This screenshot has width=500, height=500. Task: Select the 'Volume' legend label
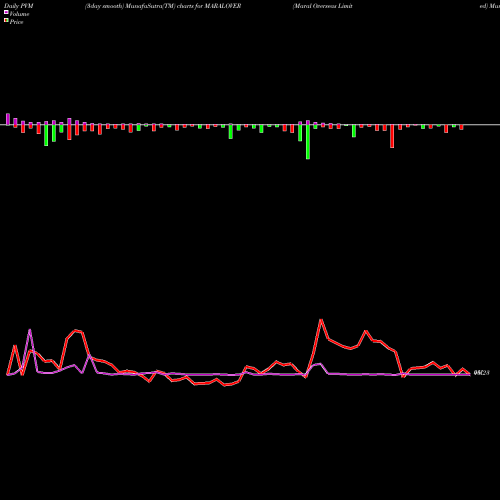tap(19, 14)
